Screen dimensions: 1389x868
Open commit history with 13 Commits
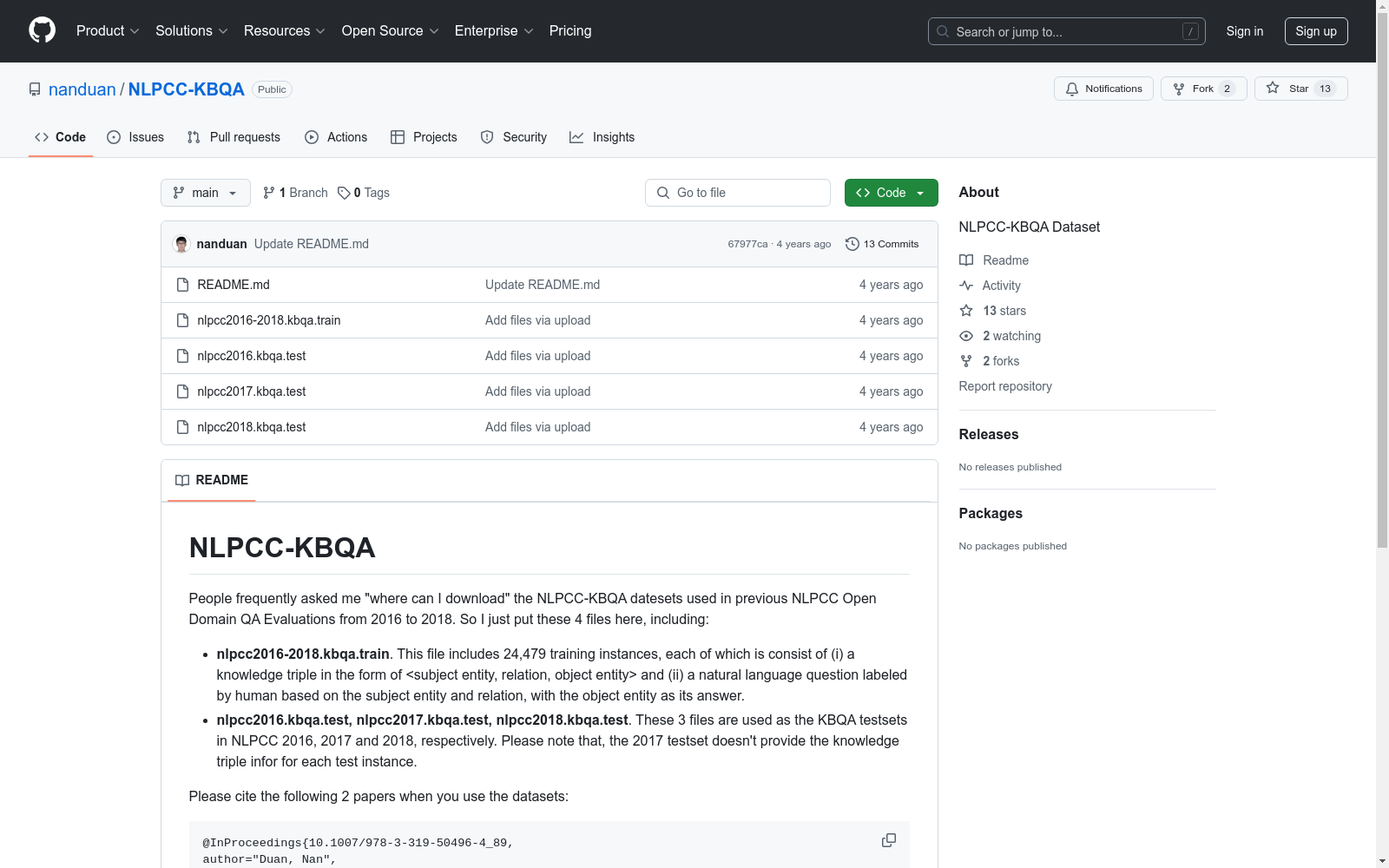coord(882,244)
